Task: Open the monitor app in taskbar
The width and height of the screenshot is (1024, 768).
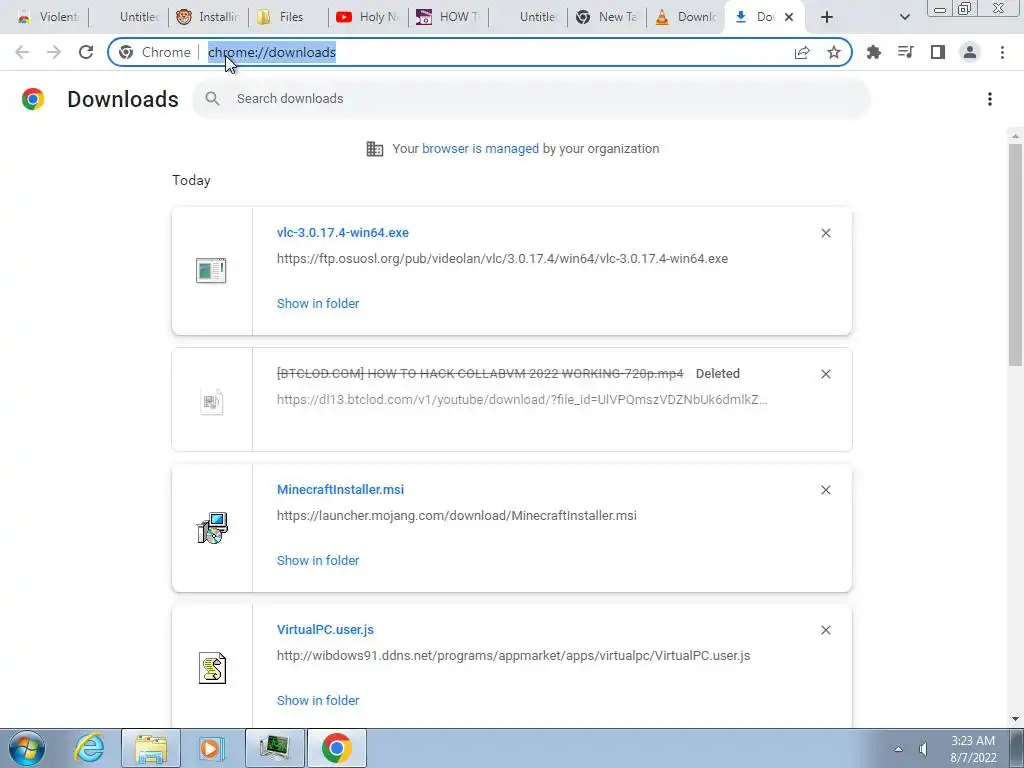Action: click(x=275, y=748)
